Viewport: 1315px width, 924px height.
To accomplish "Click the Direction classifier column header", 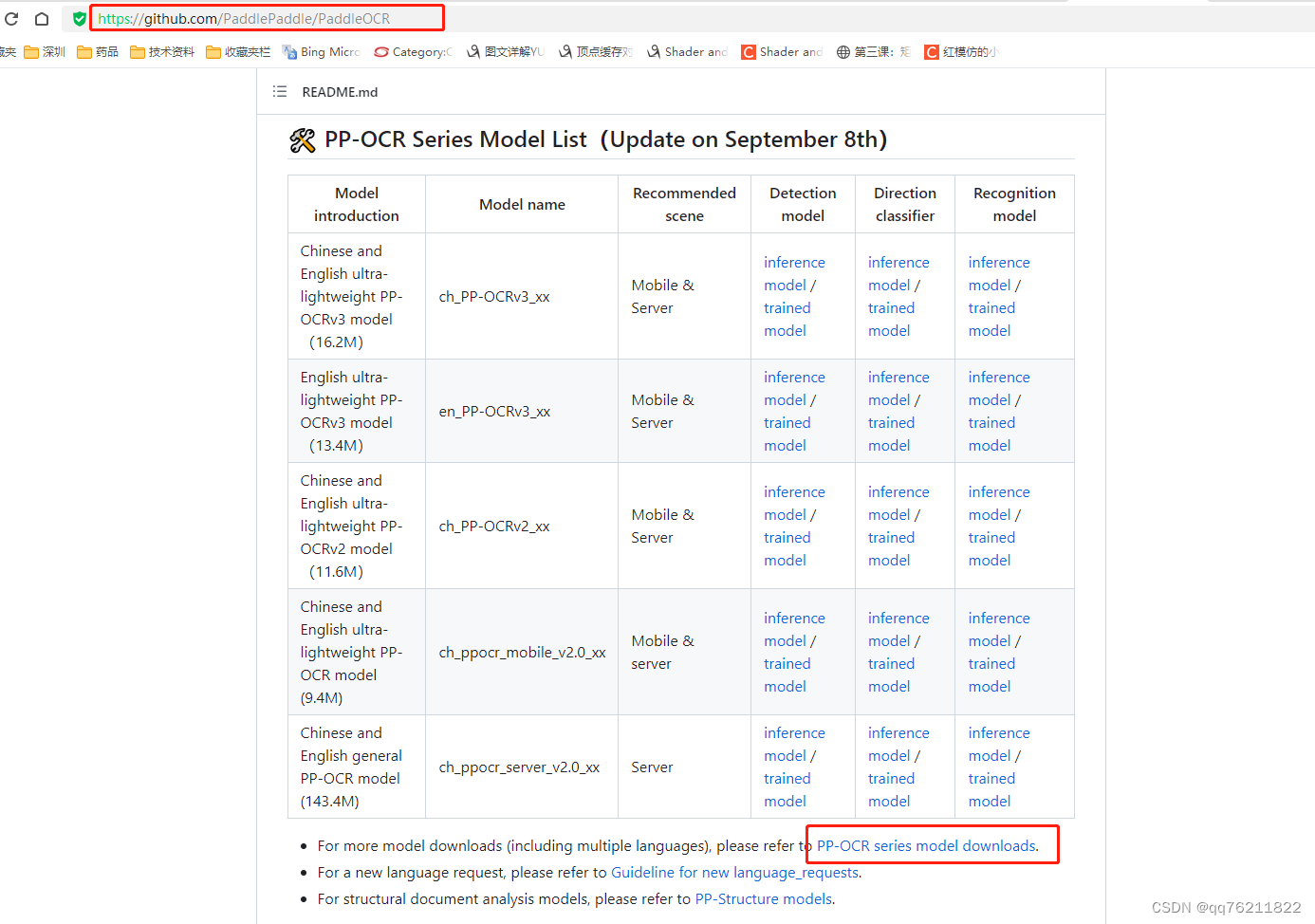I will coord(905,204).
